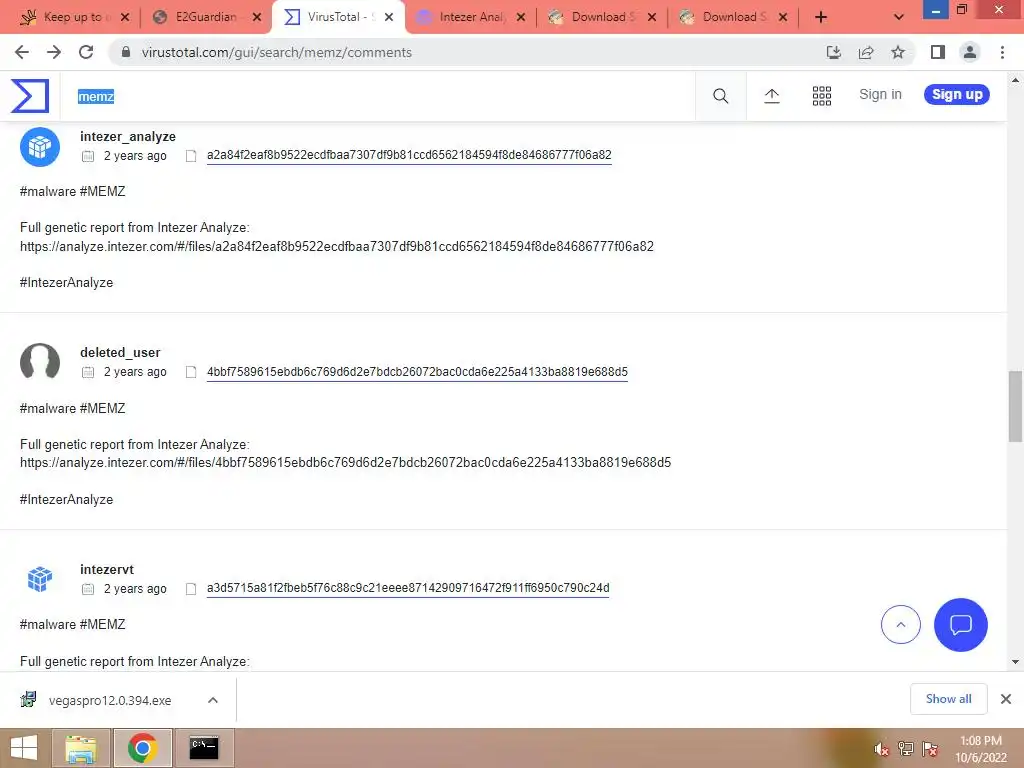Go back with browser back arrow

point(22,52)
